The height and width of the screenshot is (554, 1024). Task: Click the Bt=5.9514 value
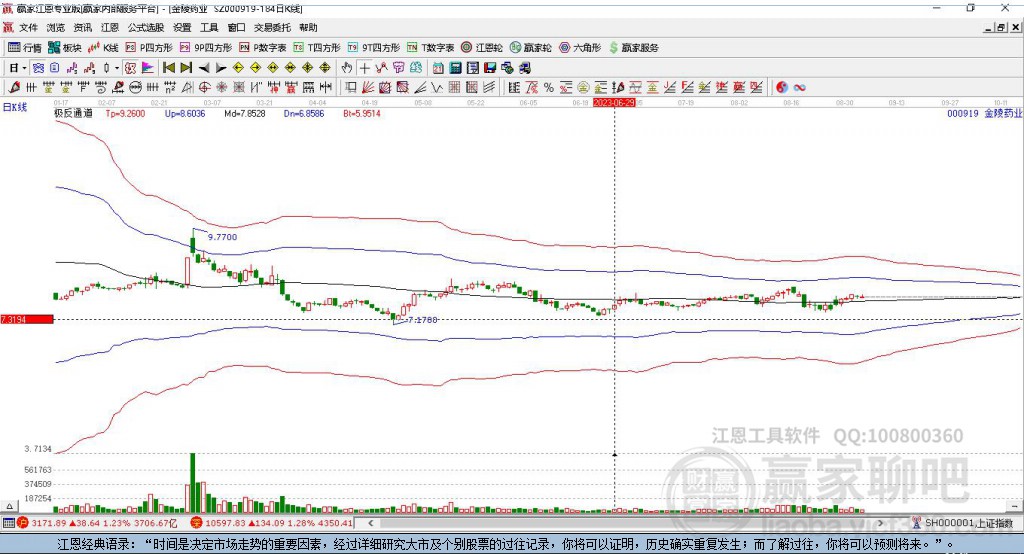click(x=362, y=113)
